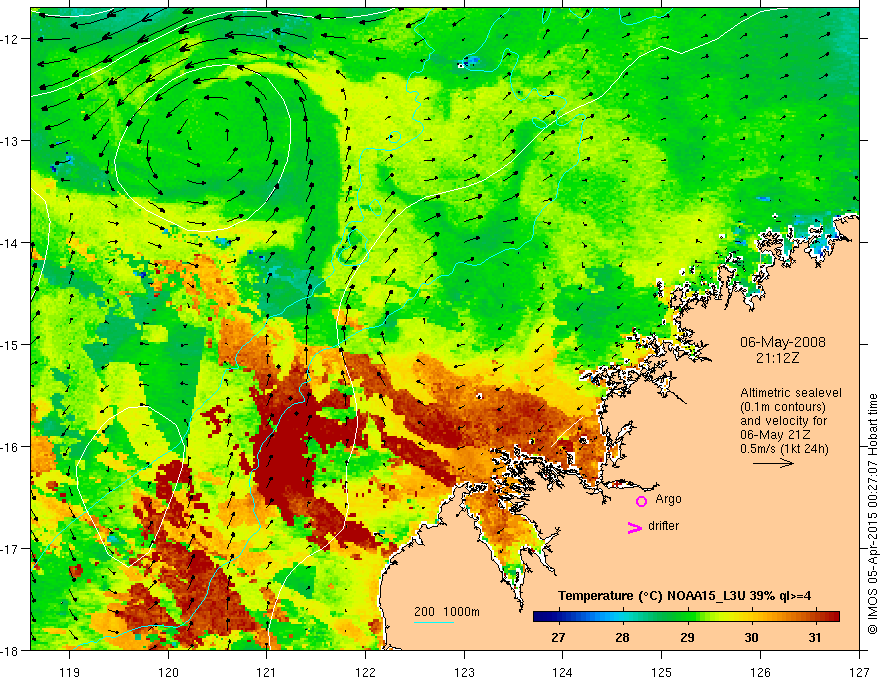Click the '(0.1m contours)' caption line
Screen dimensions: 880x680
(x=783, y=407)
